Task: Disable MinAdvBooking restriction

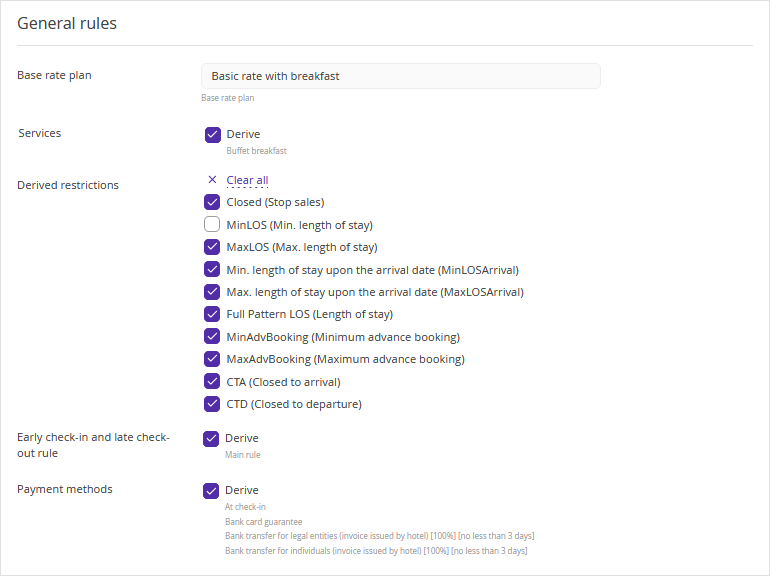Action: point(212,337)
